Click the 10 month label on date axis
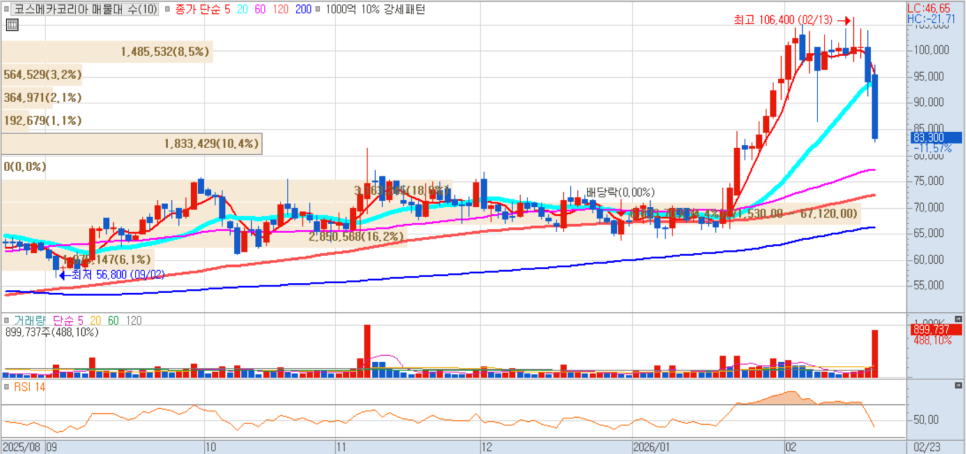Viewport: 966px width, 454px height. click(211, 447)
